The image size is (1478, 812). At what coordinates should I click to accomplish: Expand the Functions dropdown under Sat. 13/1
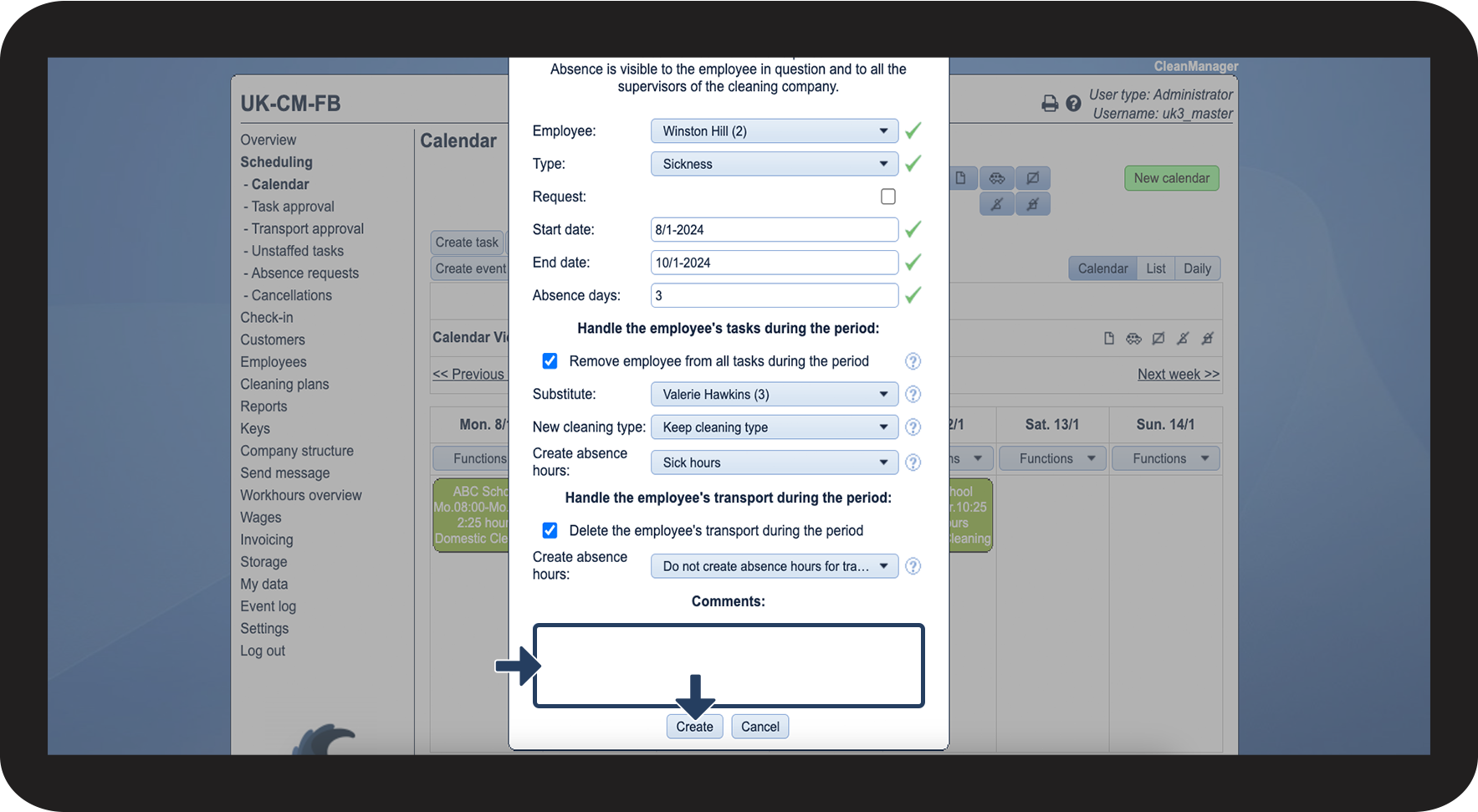[1052, 458]
